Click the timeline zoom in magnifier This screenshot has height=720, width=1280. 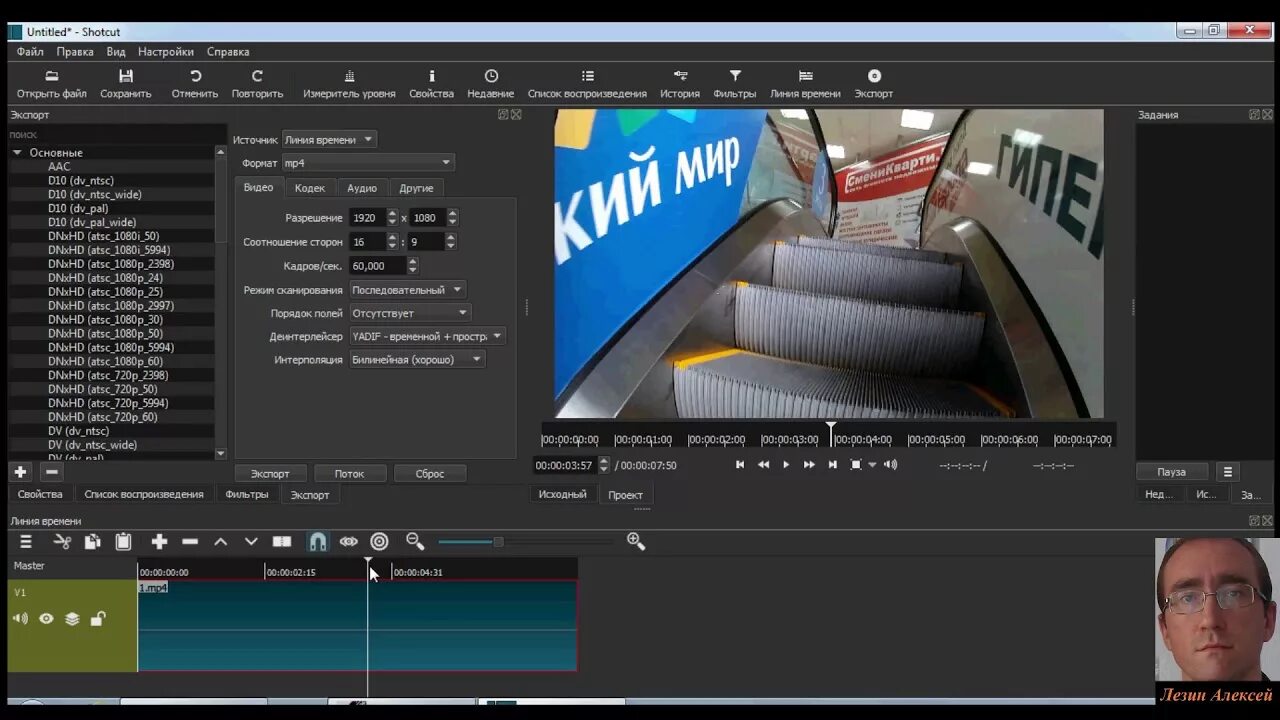635,541
